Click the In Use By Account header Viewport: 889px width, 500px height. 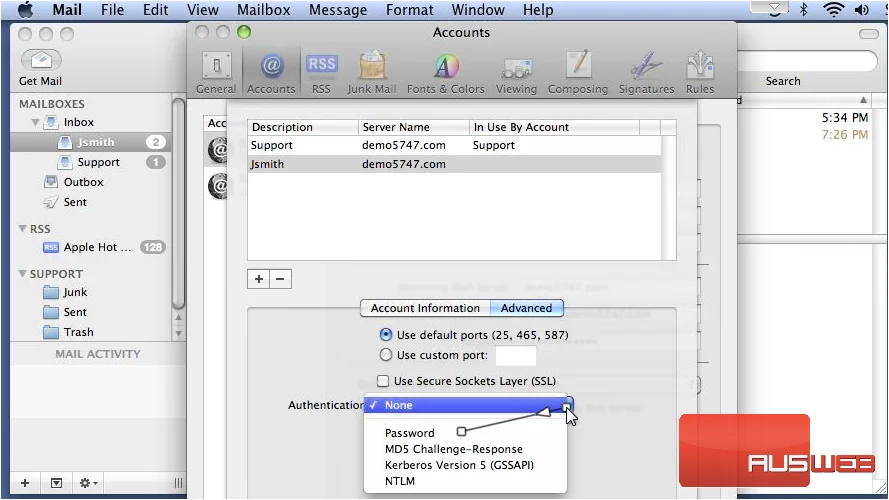(x=554, y=127)
